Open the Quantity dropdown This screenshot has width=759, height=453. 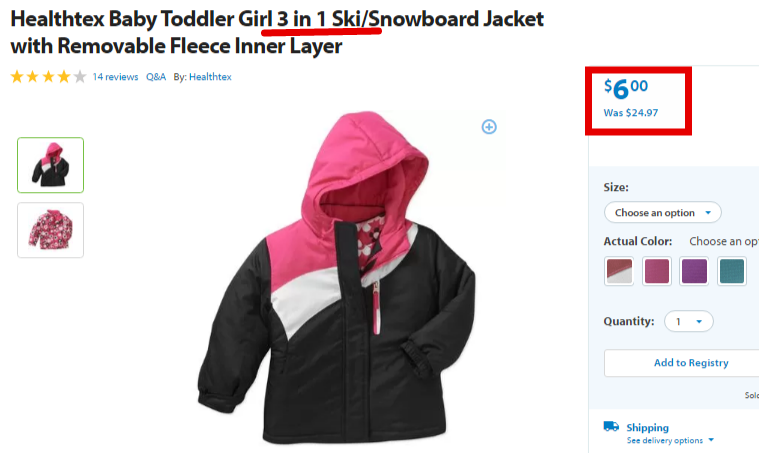[x=688, y=321]
